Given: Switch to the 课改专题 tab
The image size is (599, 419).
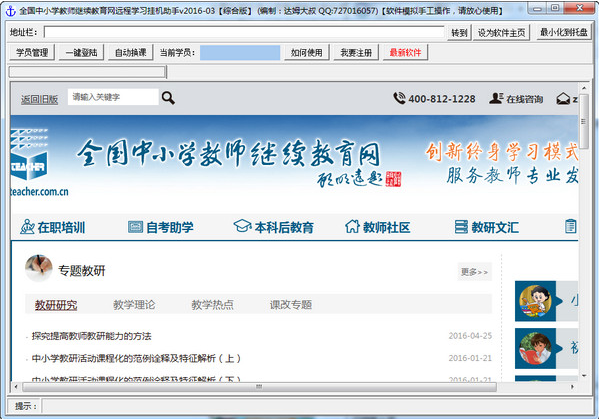Looking at the screenshot, I should (291, 305).
